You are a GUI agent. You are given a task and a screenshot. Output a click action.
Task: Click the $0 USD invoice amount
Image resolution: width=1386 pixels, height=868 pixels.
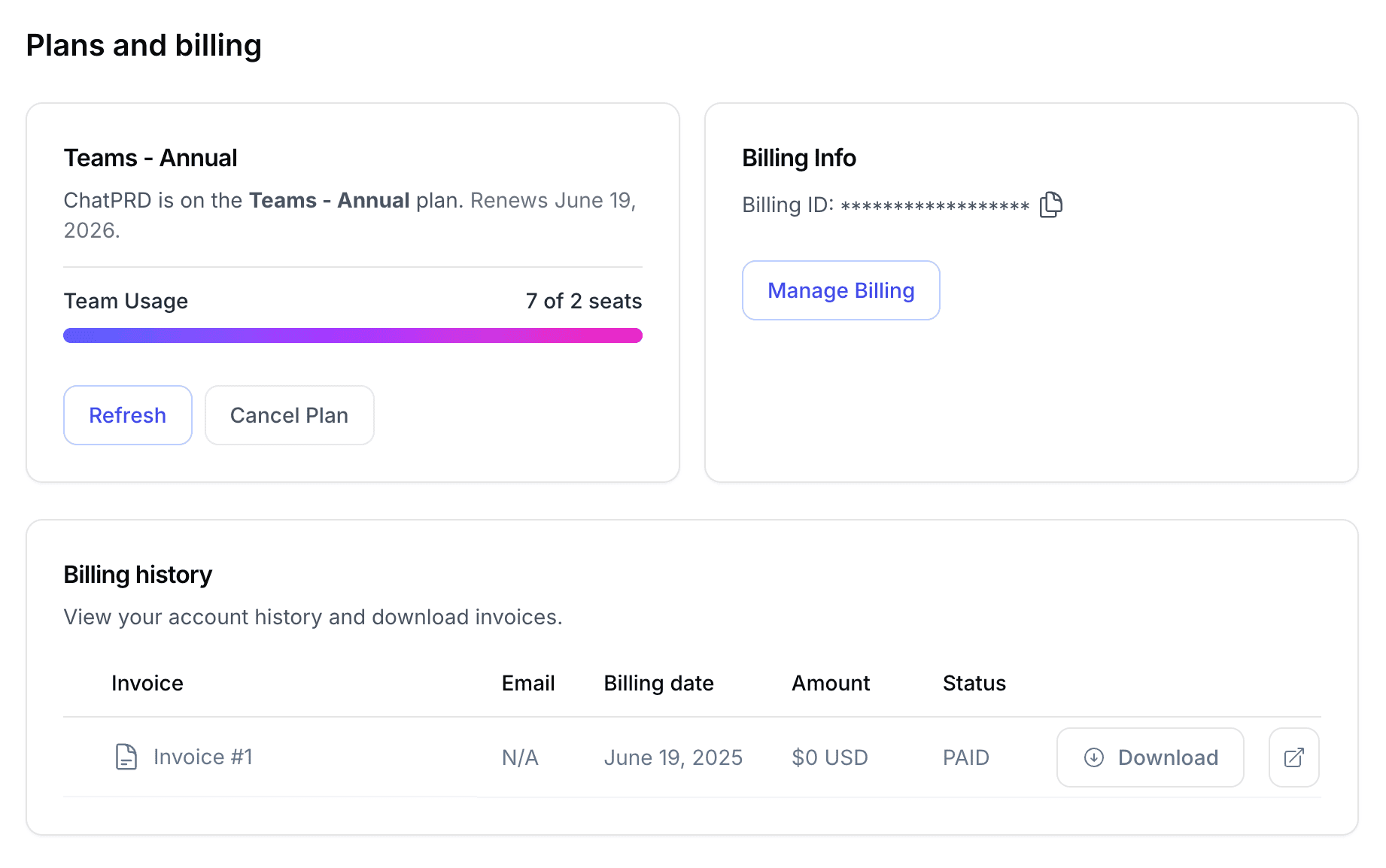829,757
